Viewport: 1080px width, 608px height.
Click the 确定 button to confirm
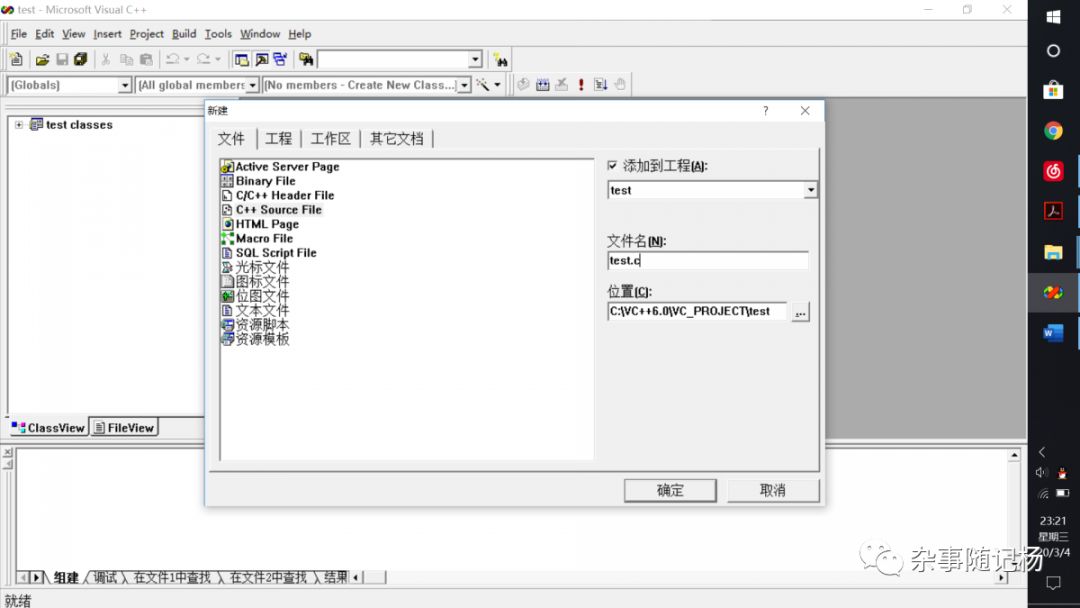[x=669, y=490]
